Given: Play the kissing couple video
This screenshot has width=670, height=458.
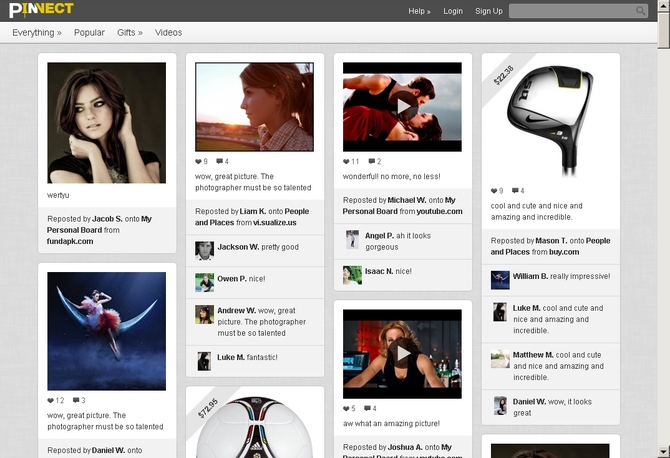Looking at the screenshot, I should point(403,106).
